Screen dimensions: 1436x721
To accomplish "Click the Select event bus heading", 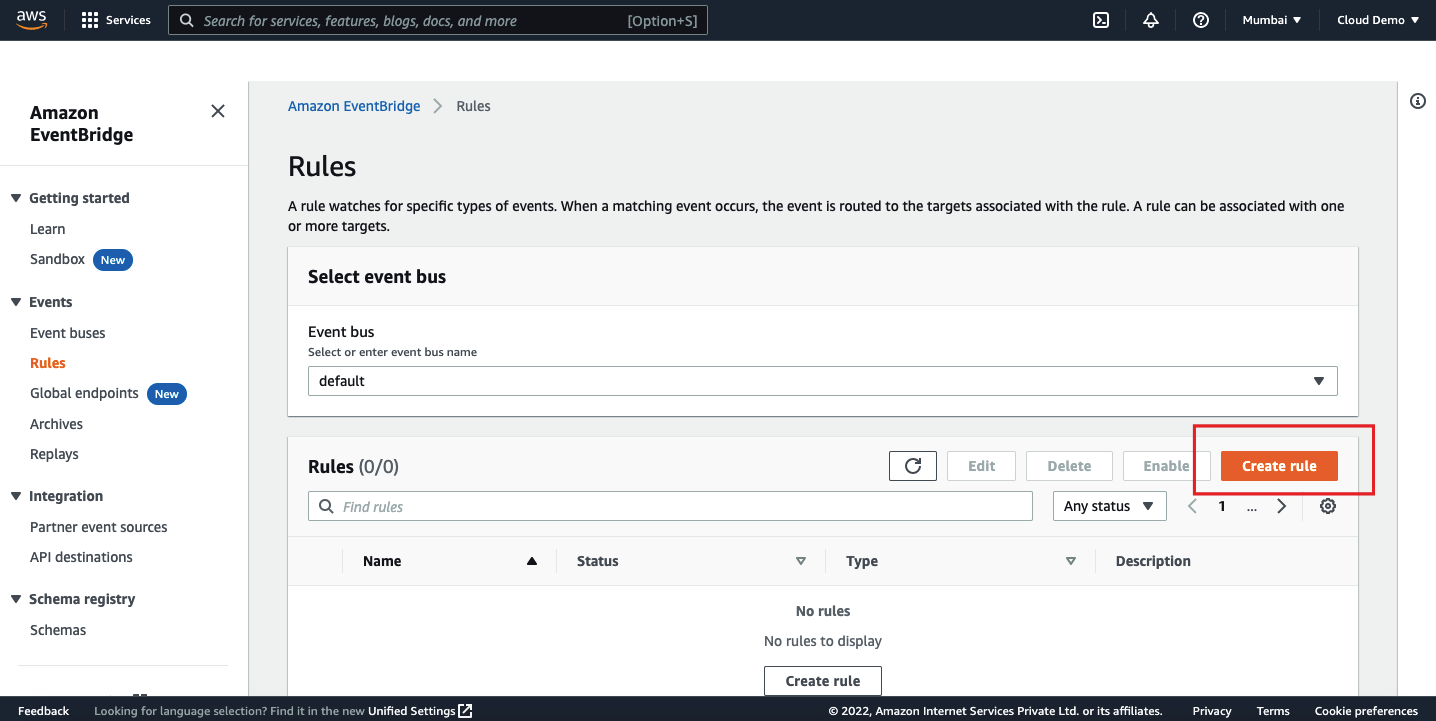I will point(377,277).
